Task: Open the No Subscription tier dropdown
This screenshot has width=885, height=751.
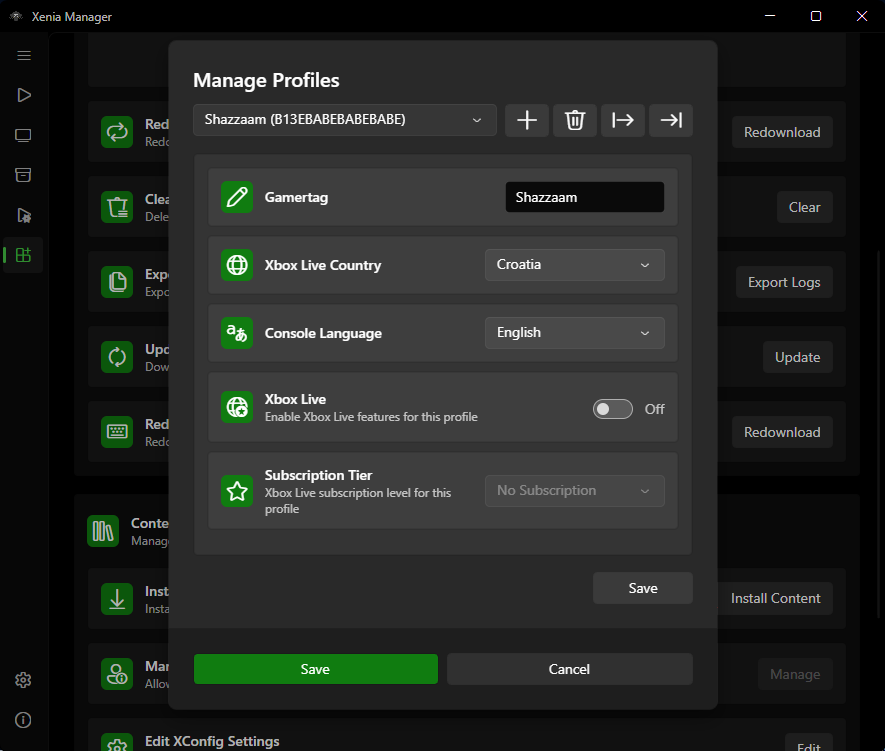Action: pos(575,491)
